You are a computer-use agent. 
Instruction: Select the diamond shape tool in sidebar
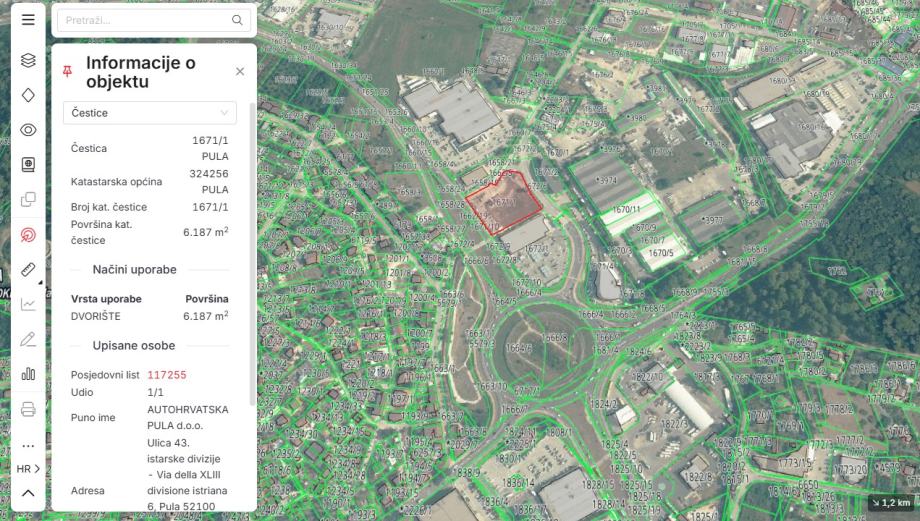click(x=28, y=95)
